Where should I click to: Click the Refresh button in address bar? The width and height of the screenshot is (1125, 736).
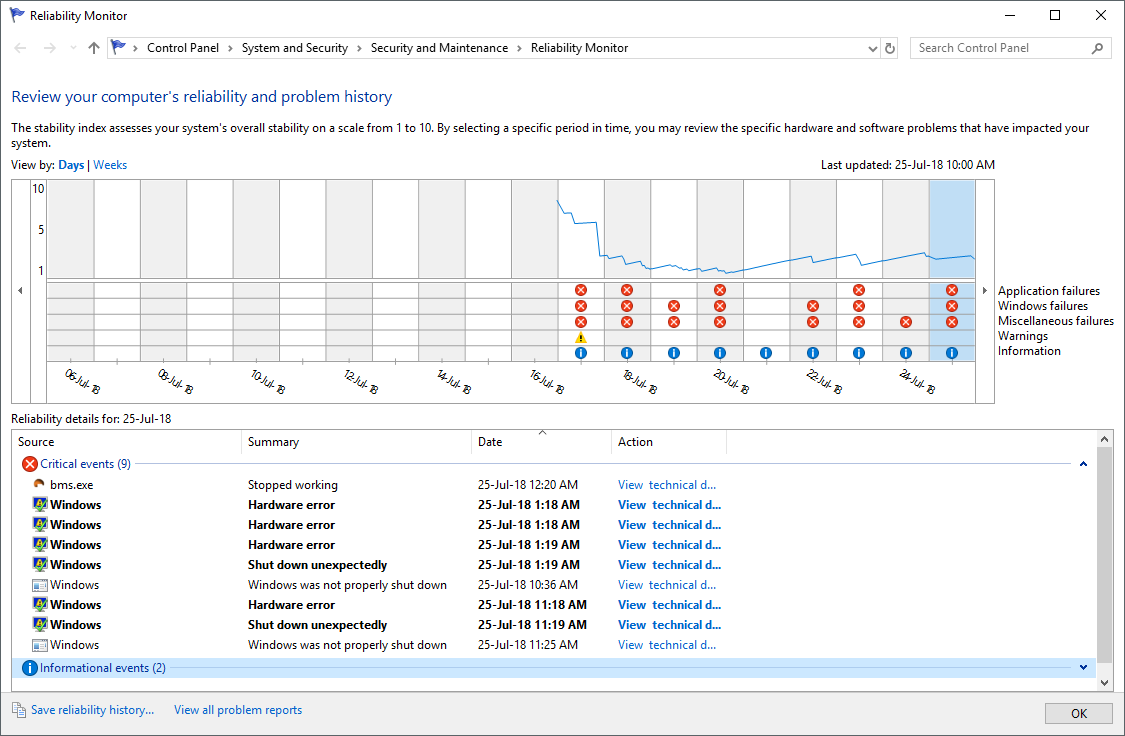(890, 48)
